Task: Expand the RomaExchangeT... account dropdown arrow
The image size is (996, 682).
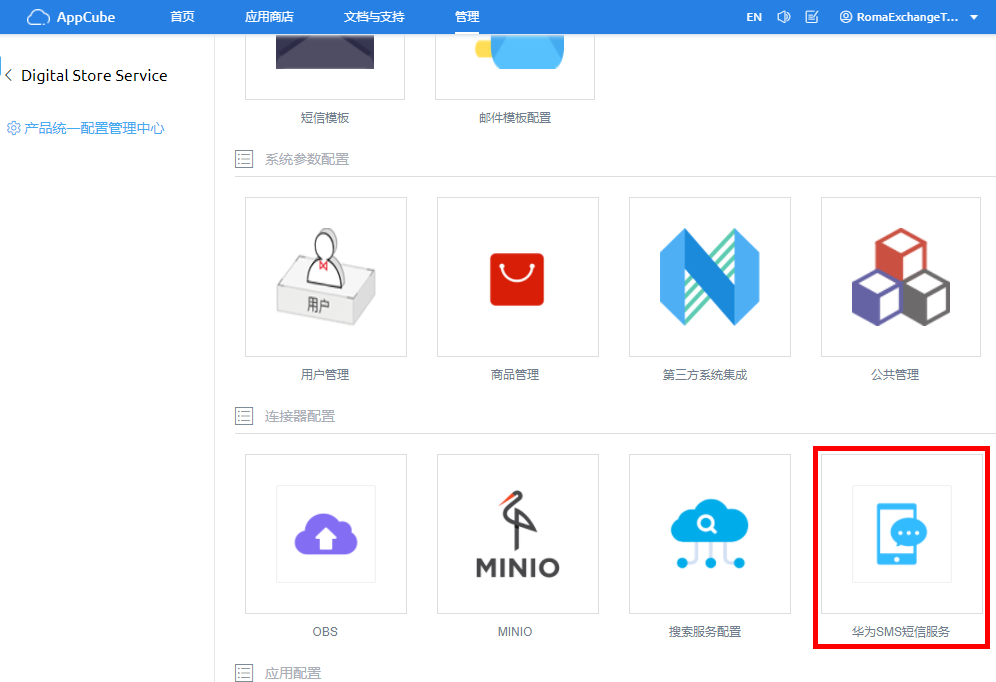Action: pyautogui.click(x=974, y=18)
